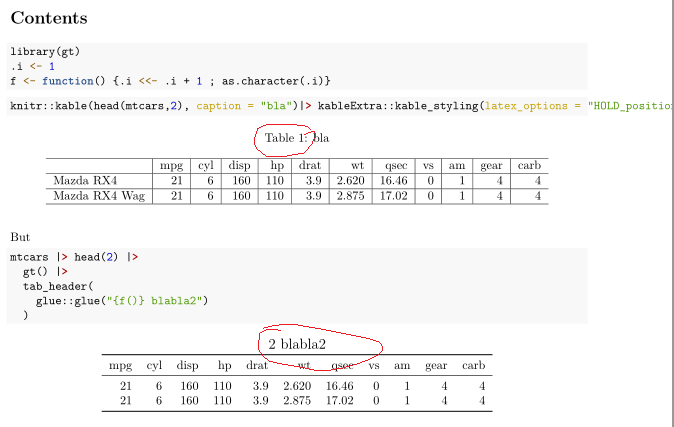
Task: Click the "carb" header in the blabla2 table
Action: tap(474, 366)
